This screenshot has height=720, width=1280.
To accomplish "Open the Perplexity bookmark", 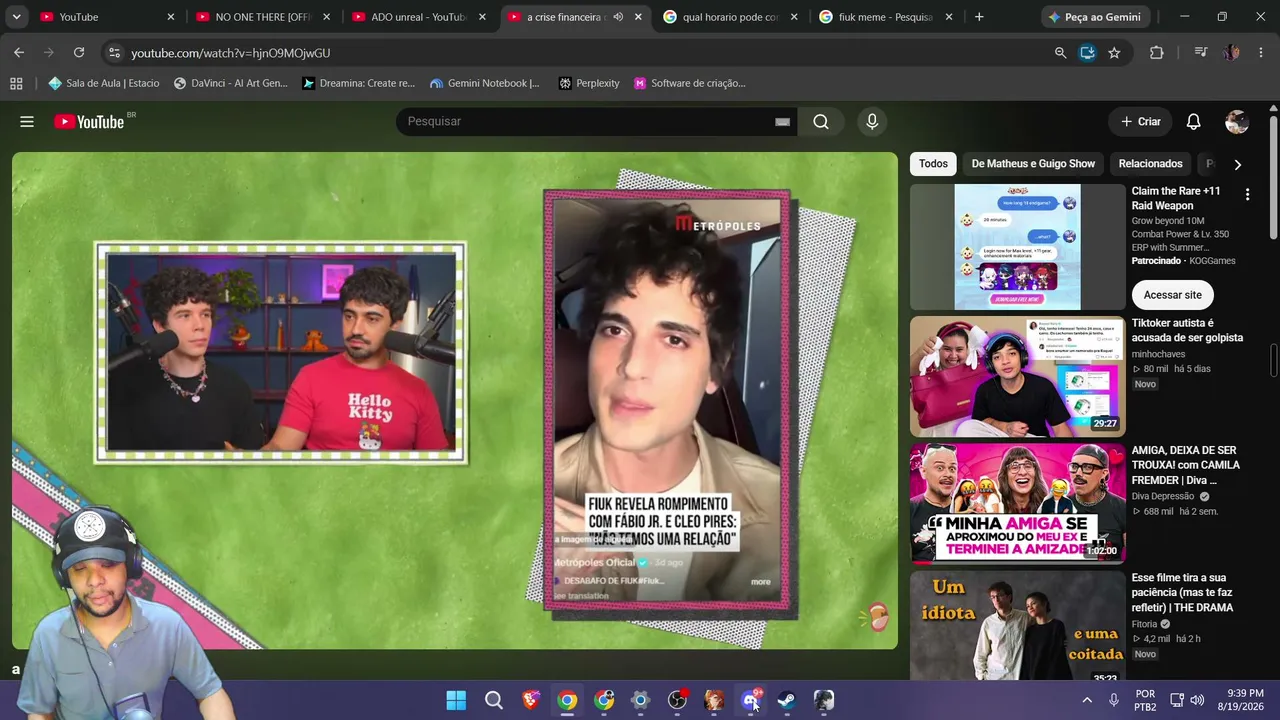I will point(589,83).
